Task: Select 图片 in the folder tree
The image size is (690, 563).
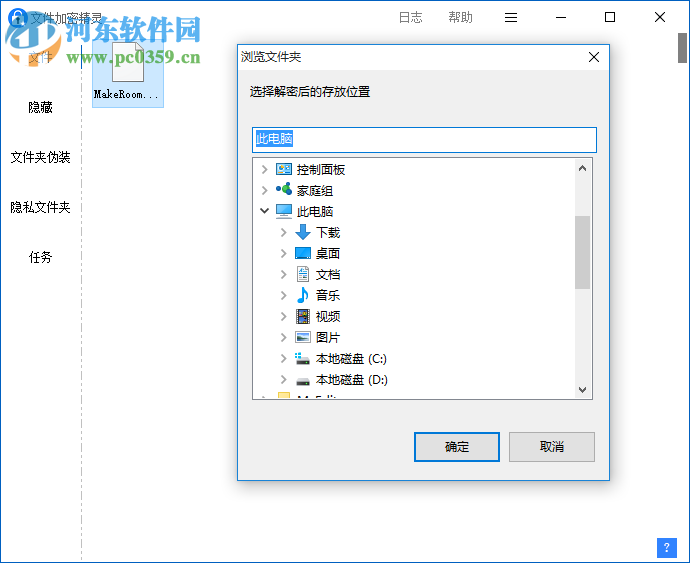Action: pos(328,337)
